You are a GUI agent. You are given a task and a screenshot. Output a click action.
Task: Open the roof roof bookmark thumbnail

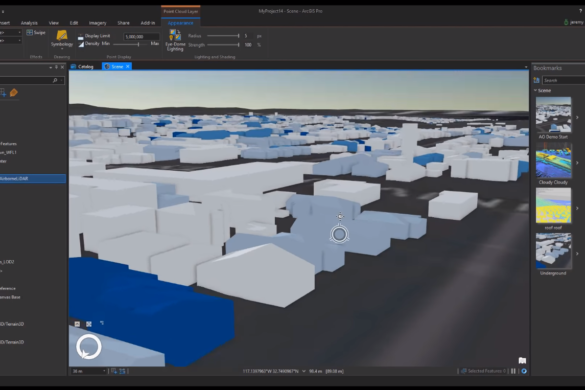pyautogui.click(x=553, y=206)
